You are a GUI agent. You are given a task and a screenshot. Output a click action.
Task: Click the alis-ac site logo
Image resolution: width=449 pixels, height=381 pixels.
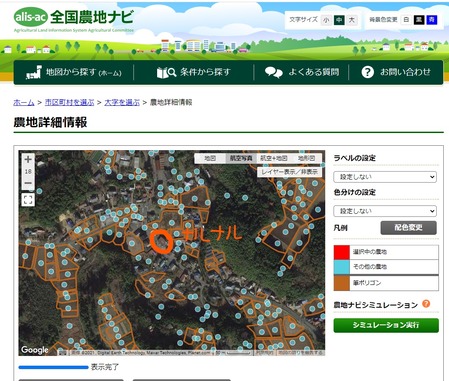(31, 17)
